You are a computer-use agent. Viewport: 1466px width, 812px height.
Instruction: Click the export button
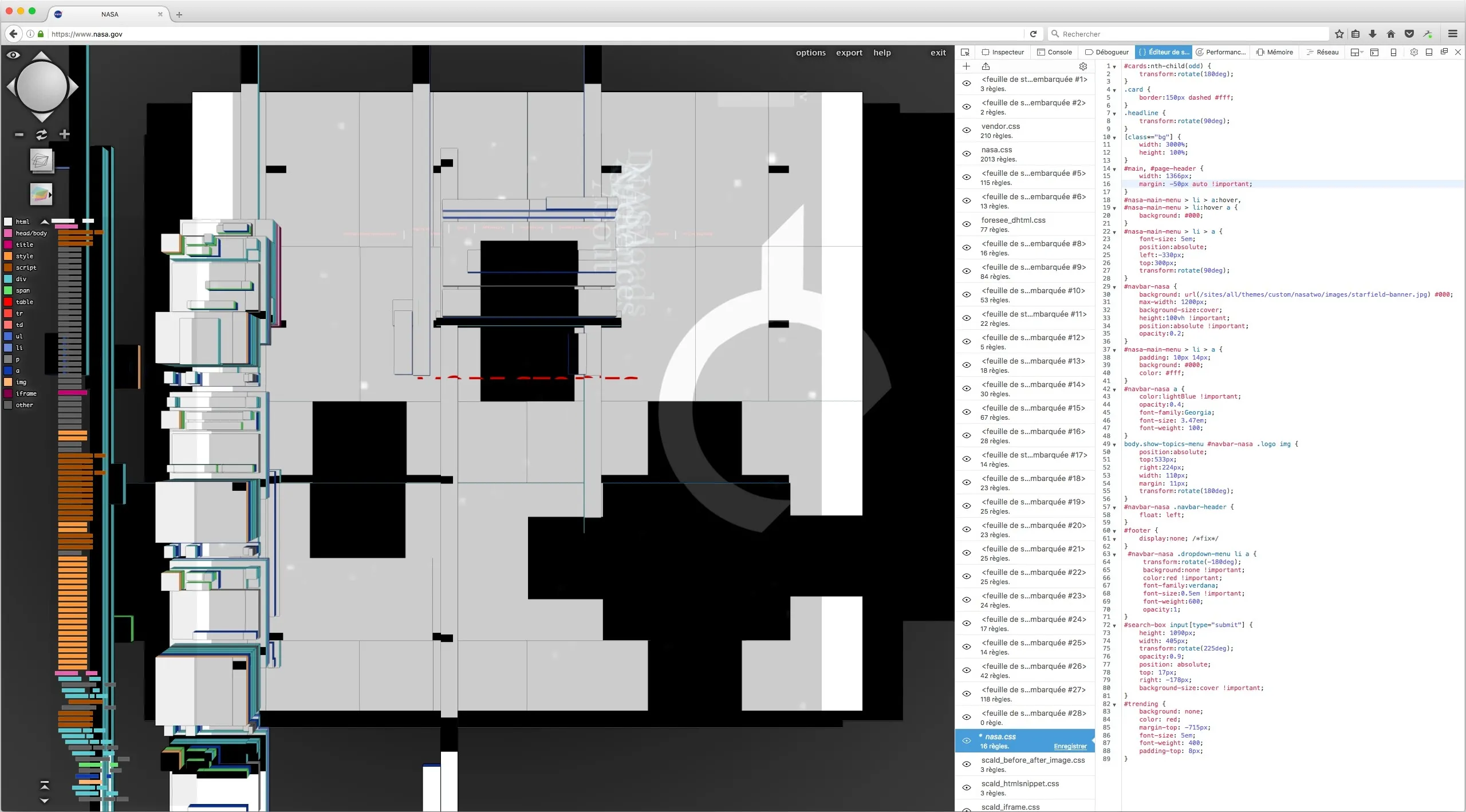(x=849, y=53)
